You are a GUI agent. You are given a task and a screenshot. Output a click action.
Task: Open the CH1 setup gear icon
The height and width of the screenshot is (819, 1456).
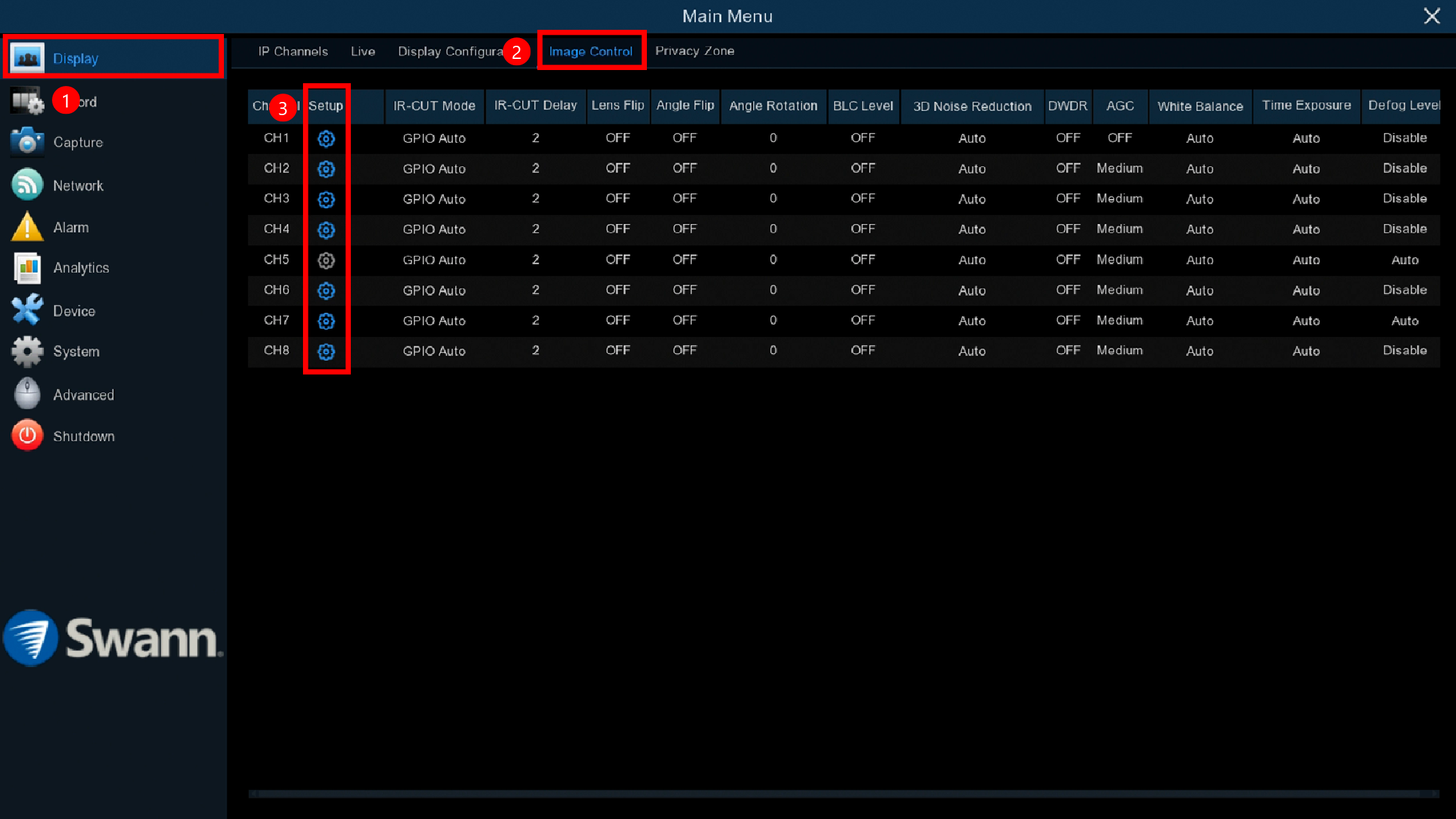coord(326,139)
